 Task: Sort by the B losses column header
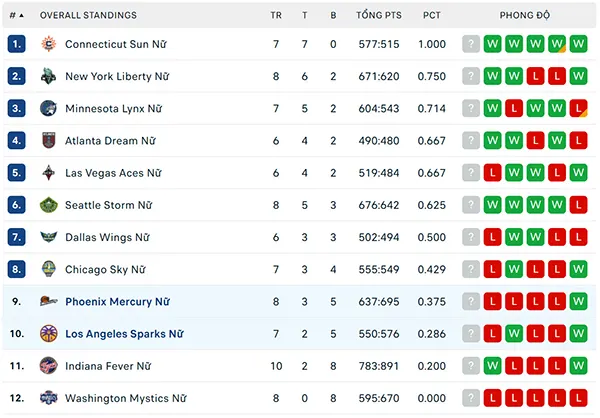[x=333, y=15]
